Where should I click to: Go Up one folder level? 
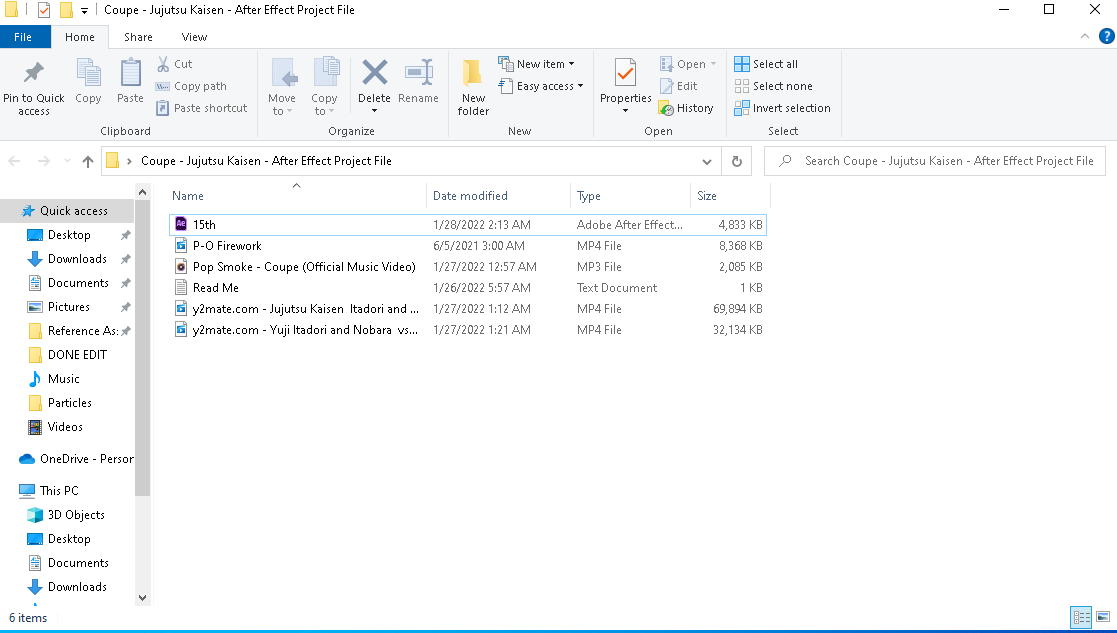click(x=88, y=162)
